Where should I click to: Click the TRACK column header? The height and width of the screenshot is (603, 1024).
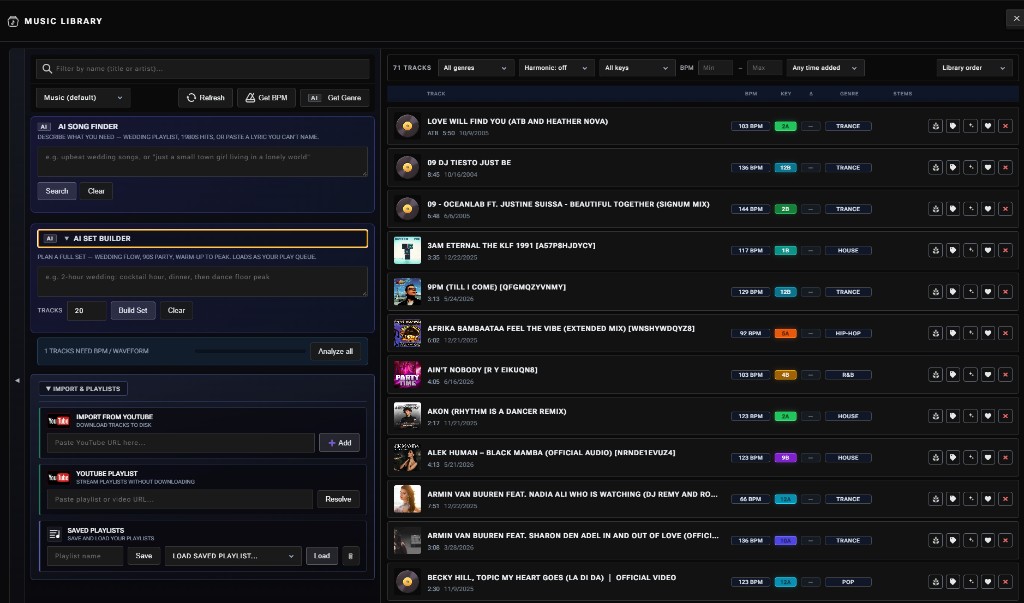[436, 93]
